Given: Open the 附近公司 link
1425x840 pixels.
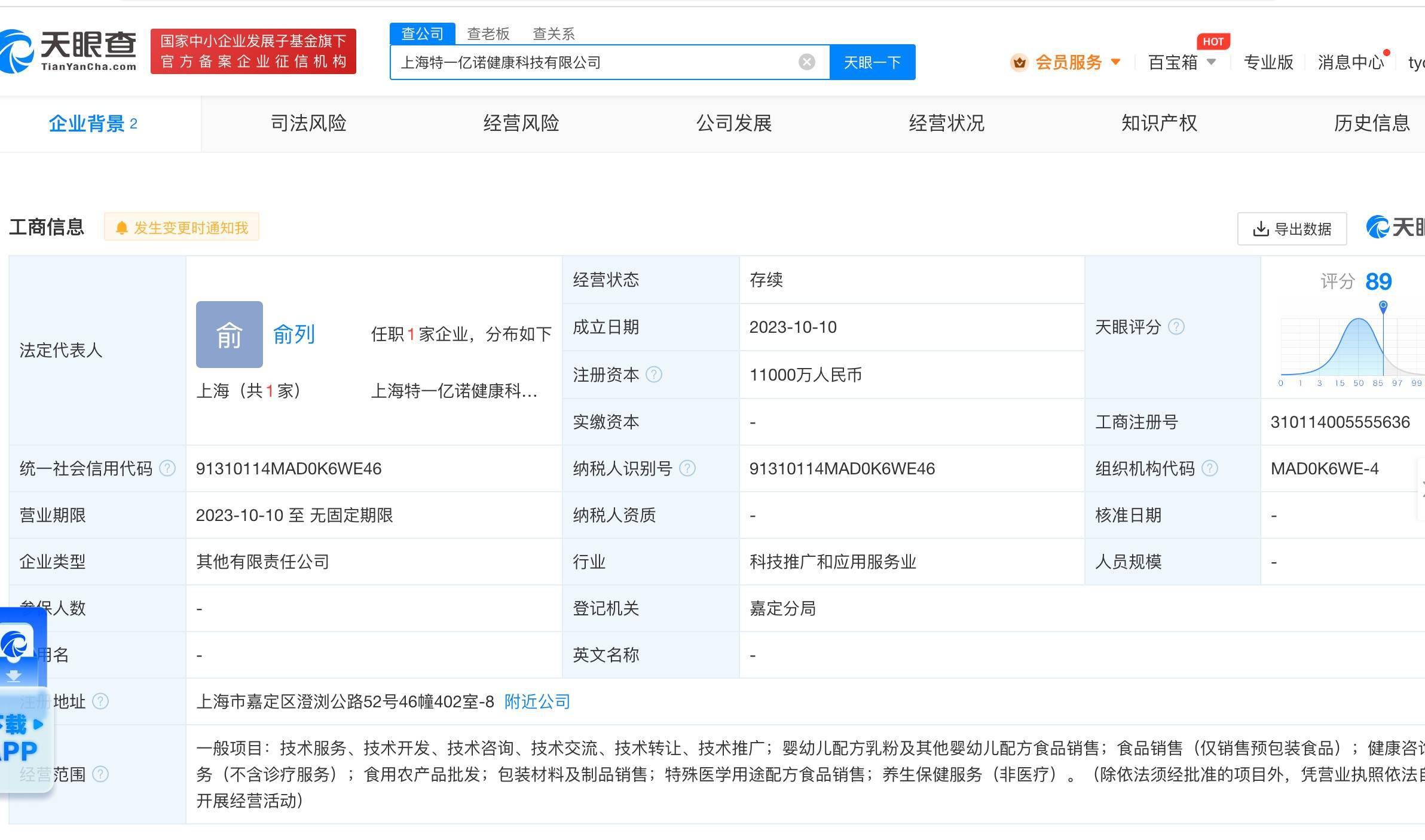Looking at the screenshot, I should point(537,701).
